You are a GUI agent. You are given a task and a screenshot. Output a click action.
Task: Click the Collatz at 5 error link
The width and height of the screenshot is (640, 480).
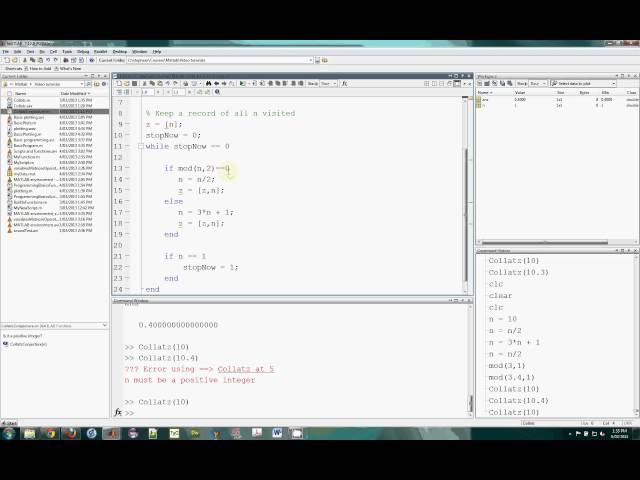click(245, 369)
